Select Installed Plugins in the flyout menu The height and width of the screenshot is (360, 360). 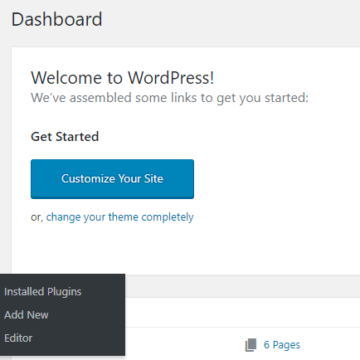43,292
